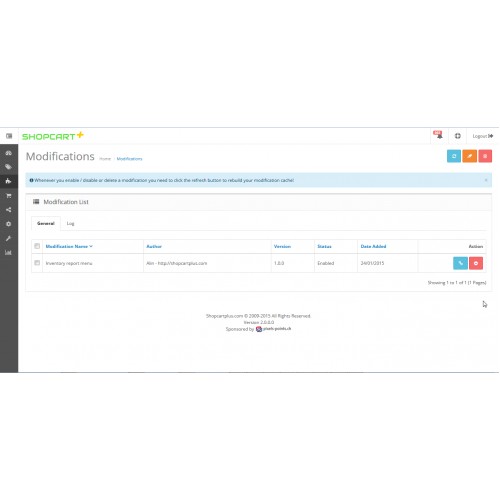Click the orange Clear button

(469, 156)
